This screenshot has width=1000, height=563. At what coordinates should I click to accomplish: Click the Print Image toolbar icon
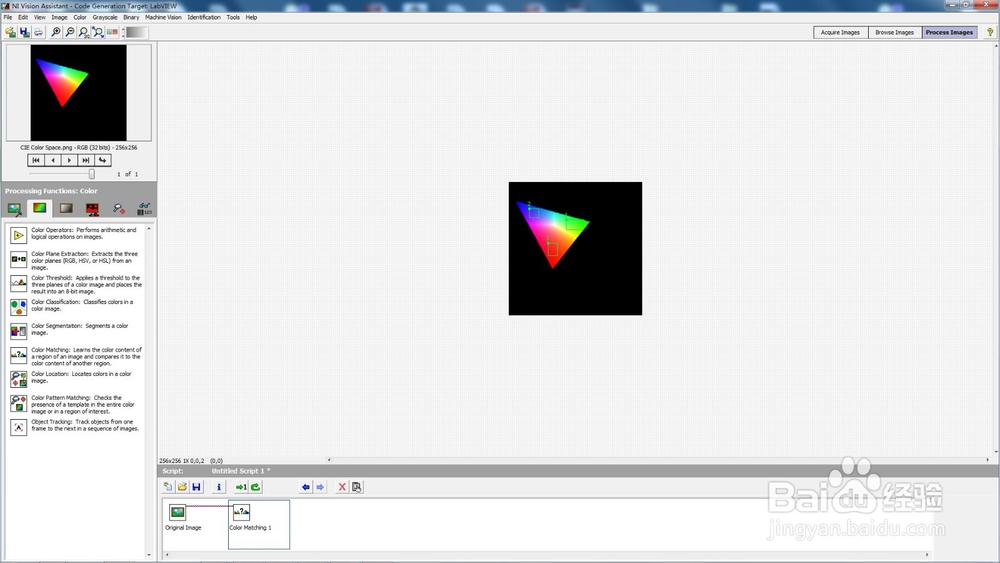point(38,32)
